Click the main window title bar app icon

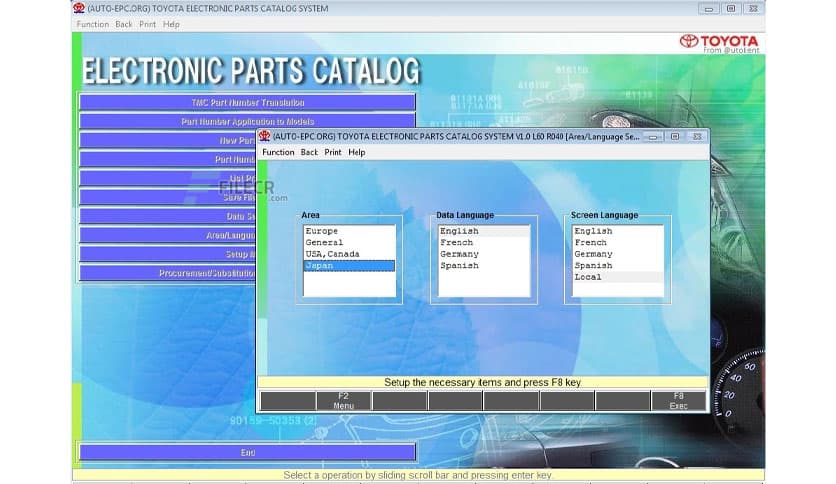(x=79, y=8)
